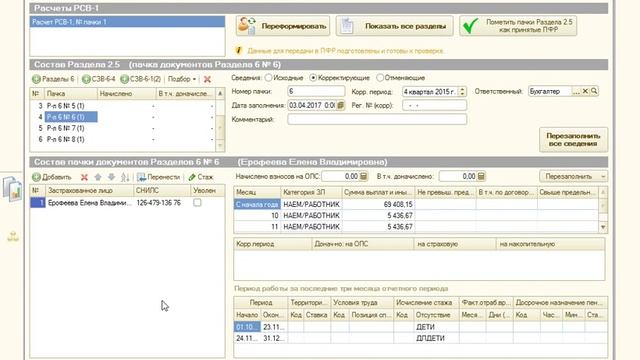
Task: Click the Номер пачки input field
Action: (x=316, y=91)
